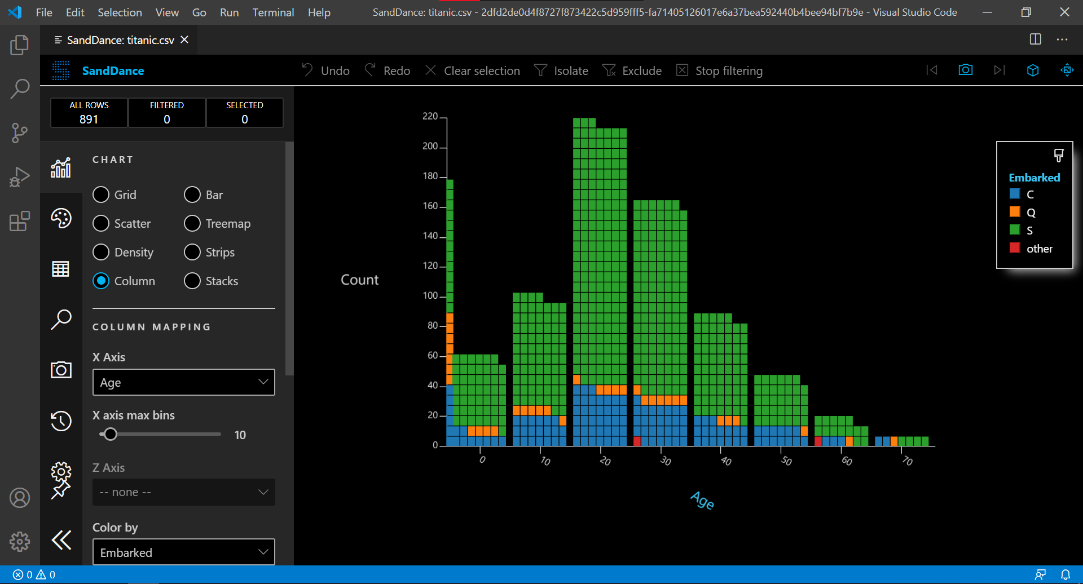This screenshot has height=584, width=1083.
Task: Open Color by Embarked dropdown
Action: point(183,552)
